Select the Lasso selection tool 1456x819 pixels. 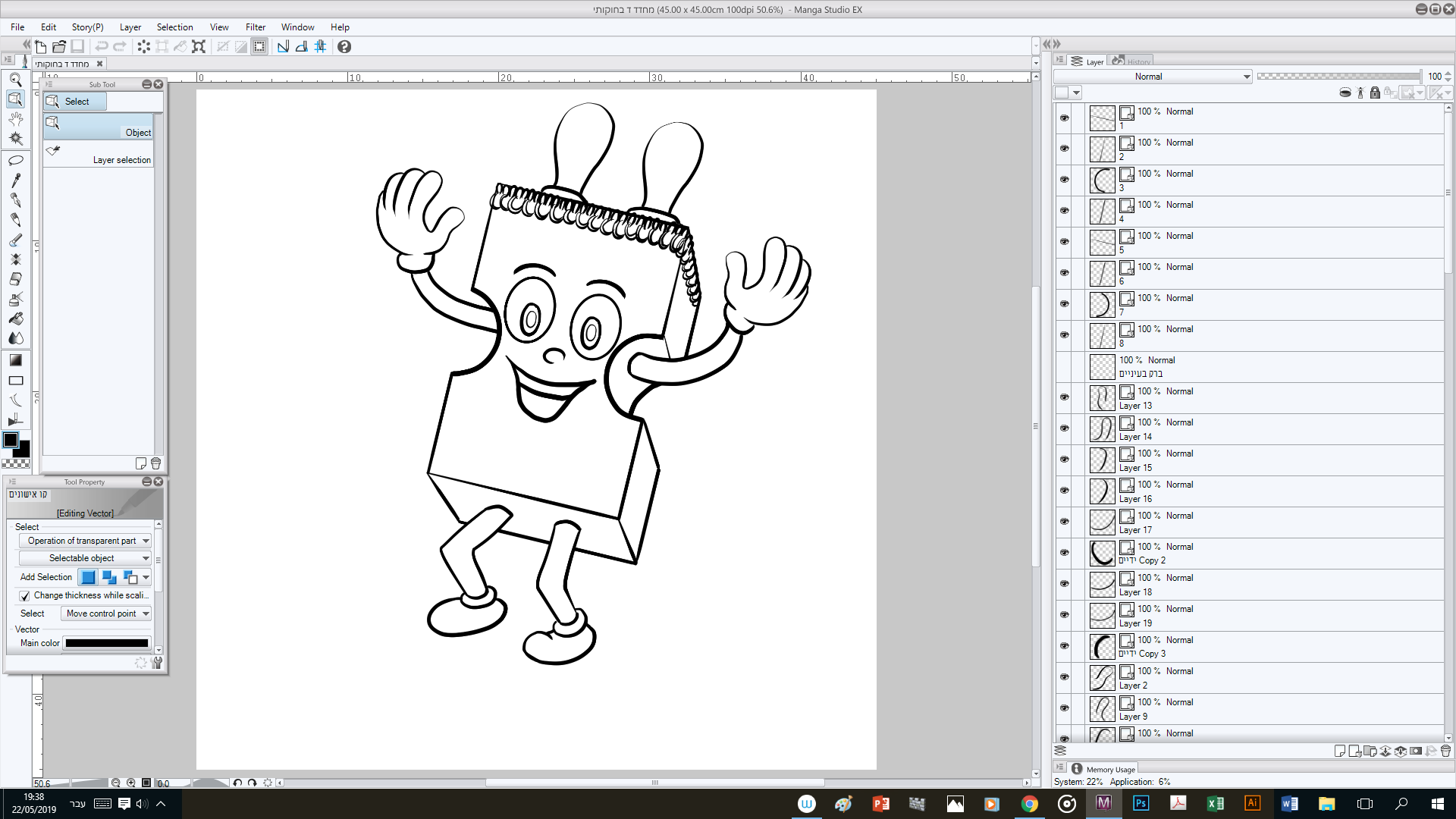tap(15, 161)
